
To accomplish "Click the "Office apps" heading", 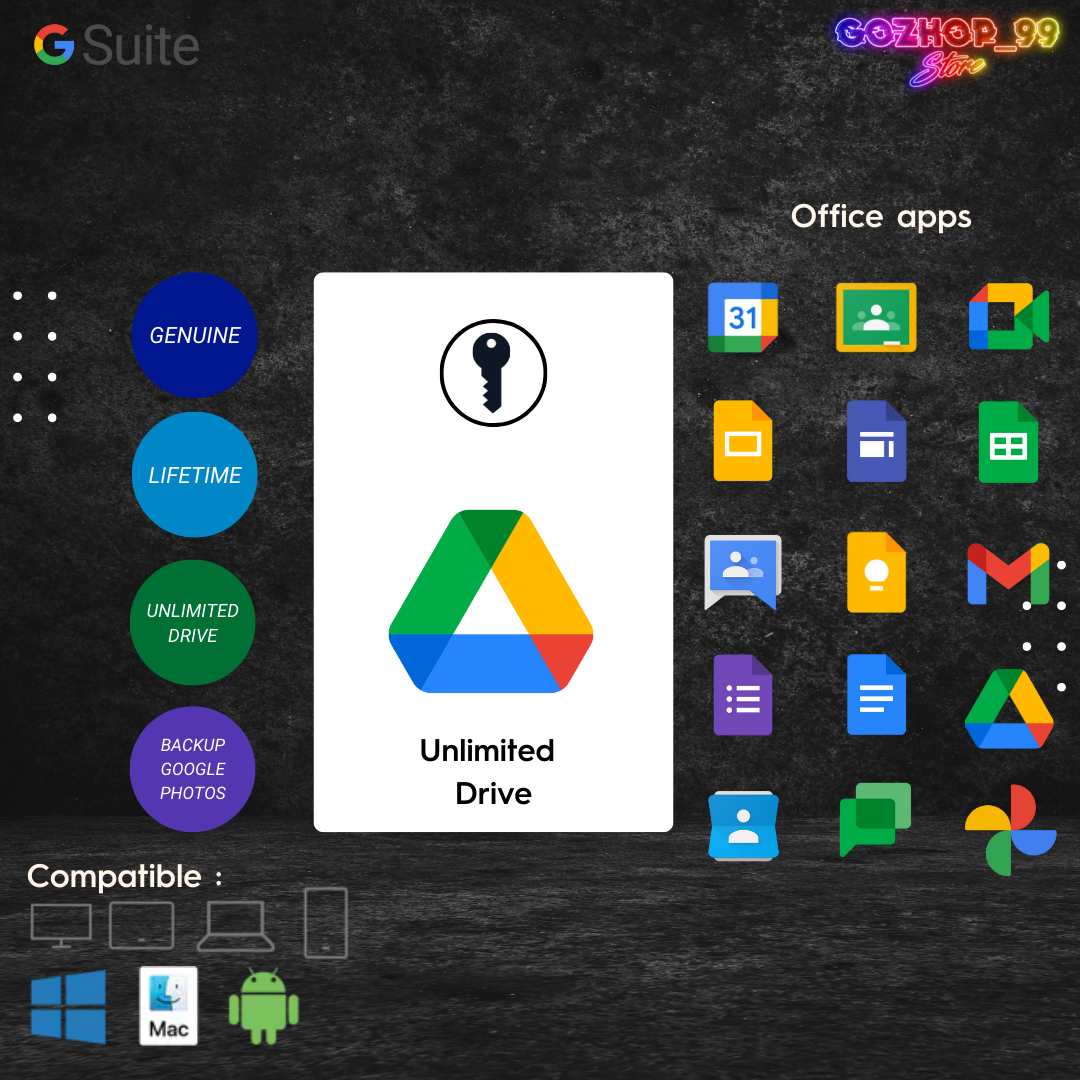I will [x=881, y=217].
